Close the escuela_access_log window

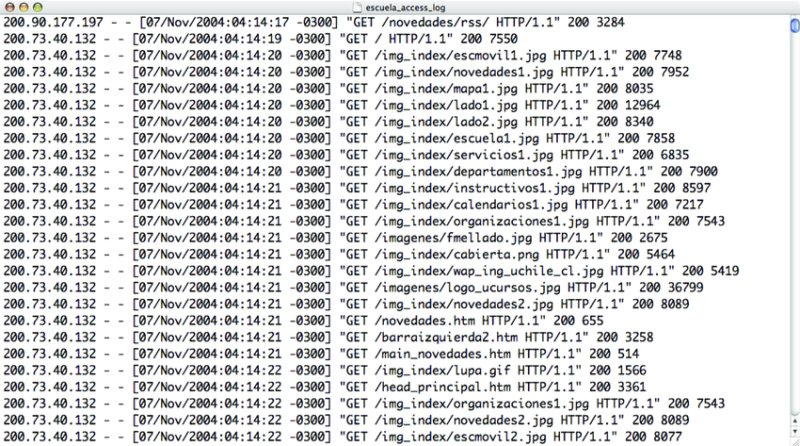click(x=9, y=7)
